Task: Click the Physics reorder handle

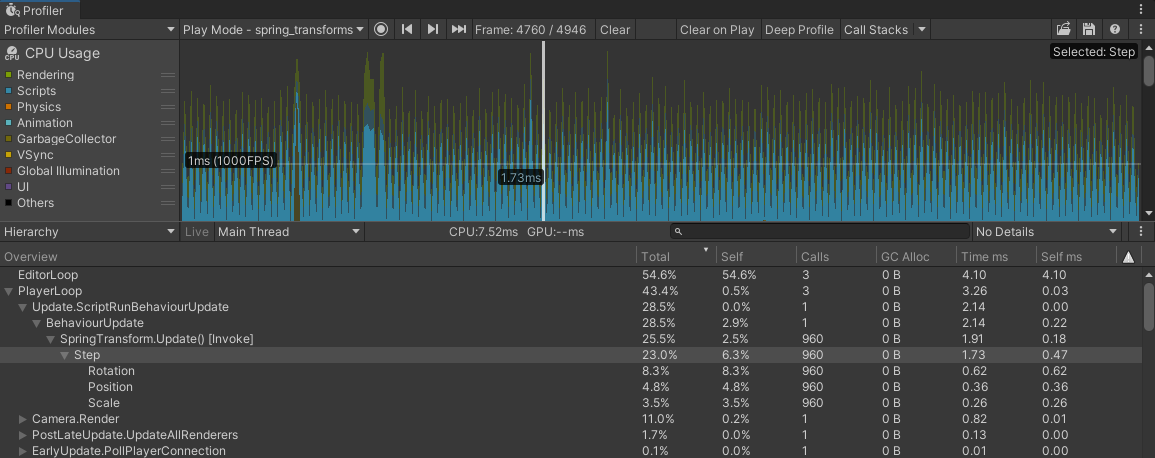Action: point(168,107)
